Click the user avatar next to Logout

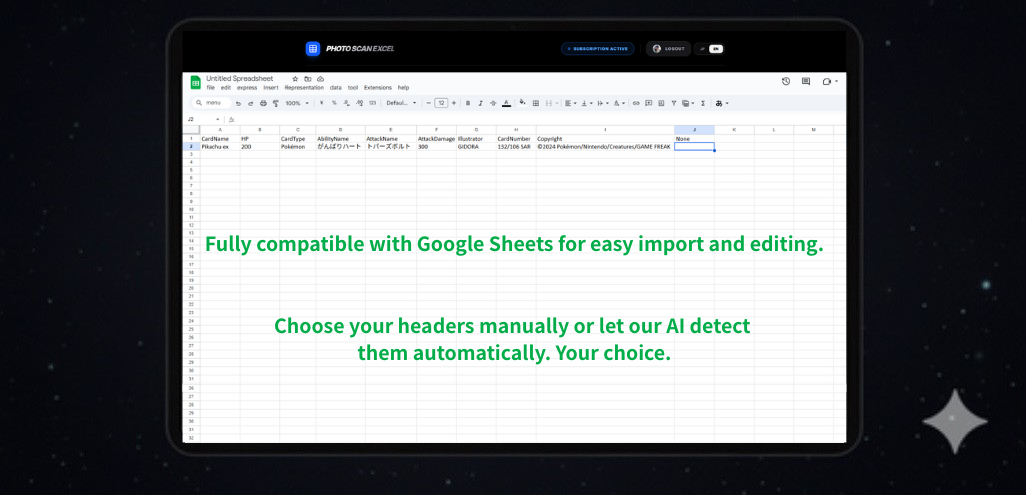pos(657,48)
